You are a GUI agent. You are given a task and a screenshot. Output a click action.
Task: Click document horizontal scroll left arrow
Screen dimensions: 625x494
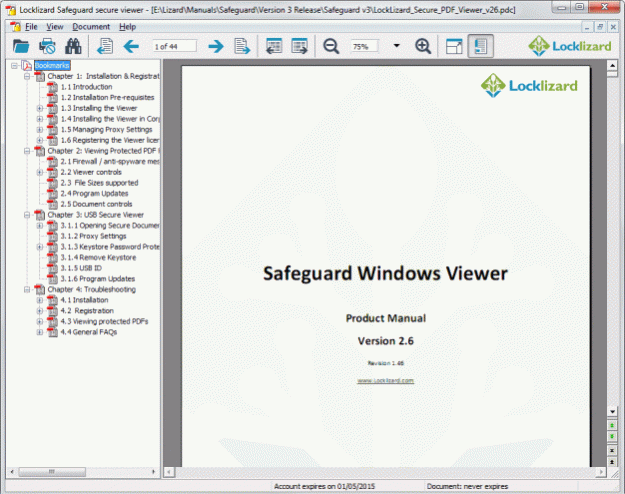point(169,472)
